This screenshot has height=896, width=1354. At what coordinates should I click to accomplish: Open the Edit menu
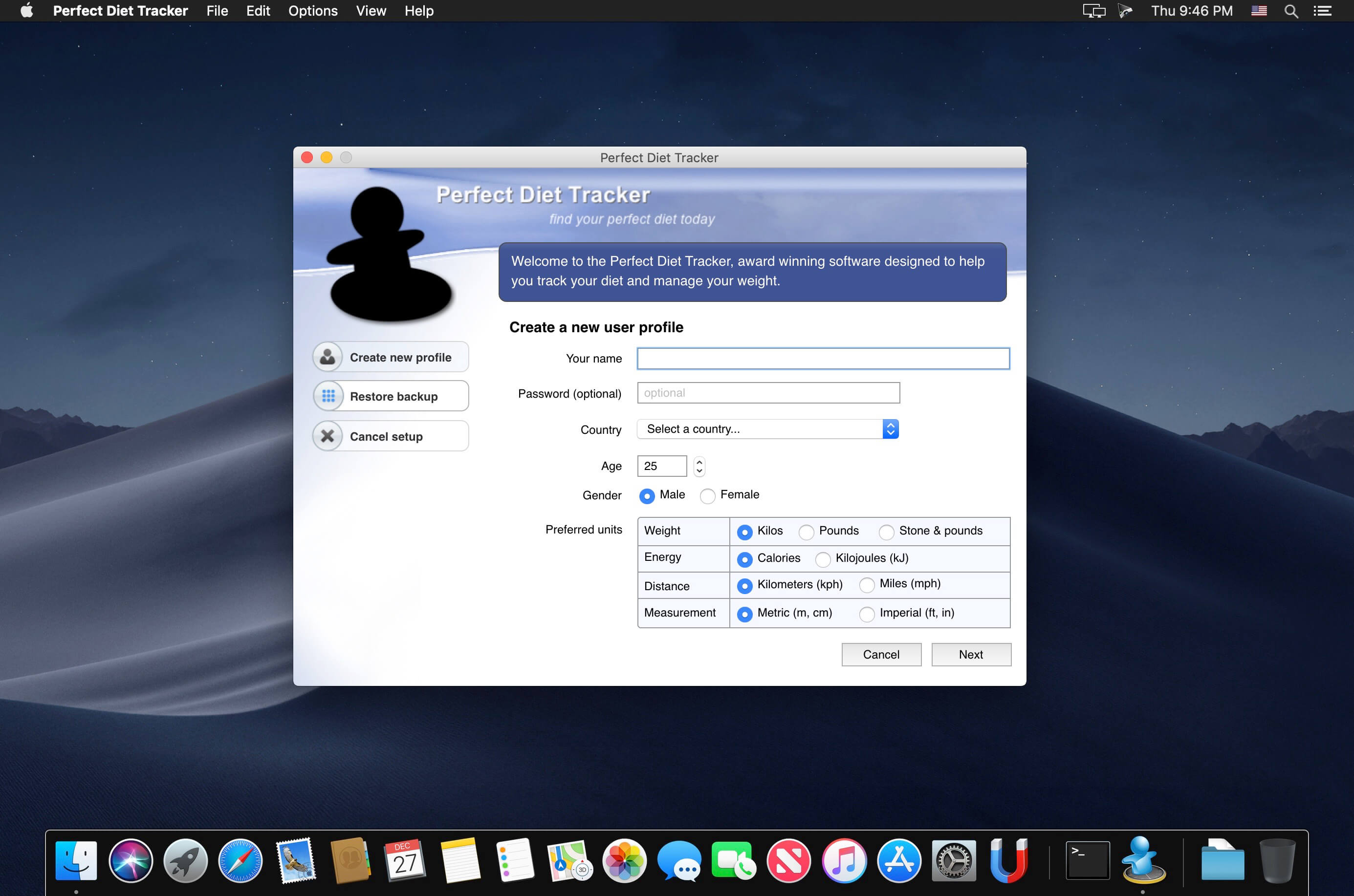[259, 11]
